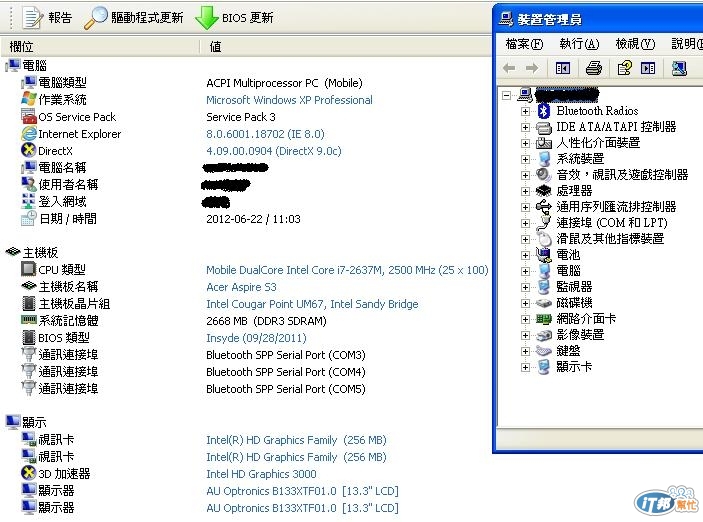703x522 pixels.
Task: Select '2668 MB (DDR3 SDRAM)' value
Action: coord(266,321)
